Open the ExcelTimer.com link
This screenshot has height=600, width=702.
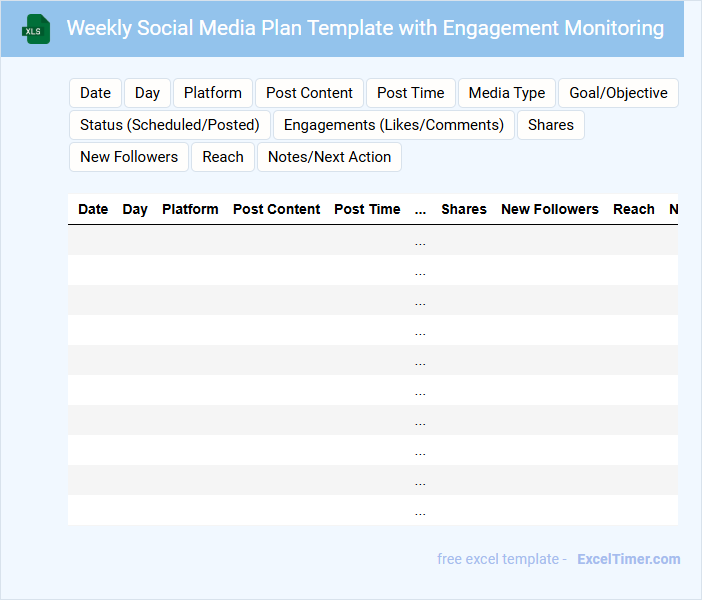click(x=628, y=559)
